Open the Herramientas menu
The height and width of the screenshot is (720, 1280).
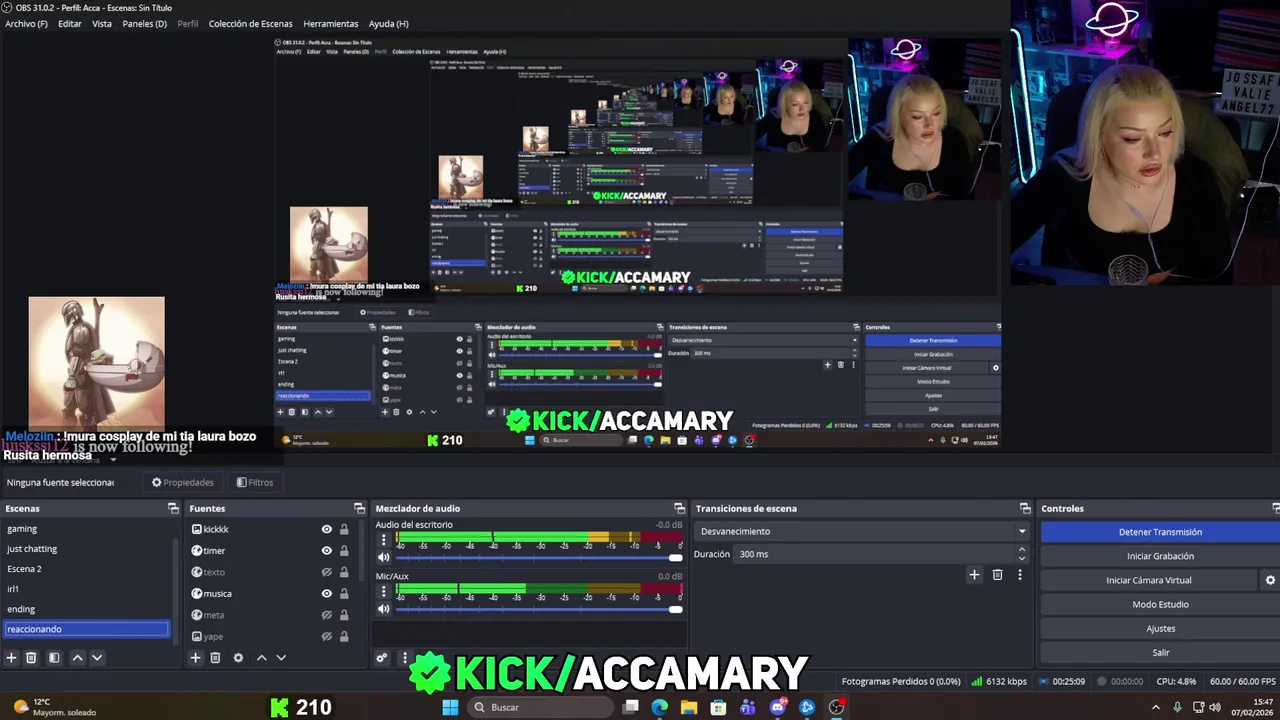point(330,23)
